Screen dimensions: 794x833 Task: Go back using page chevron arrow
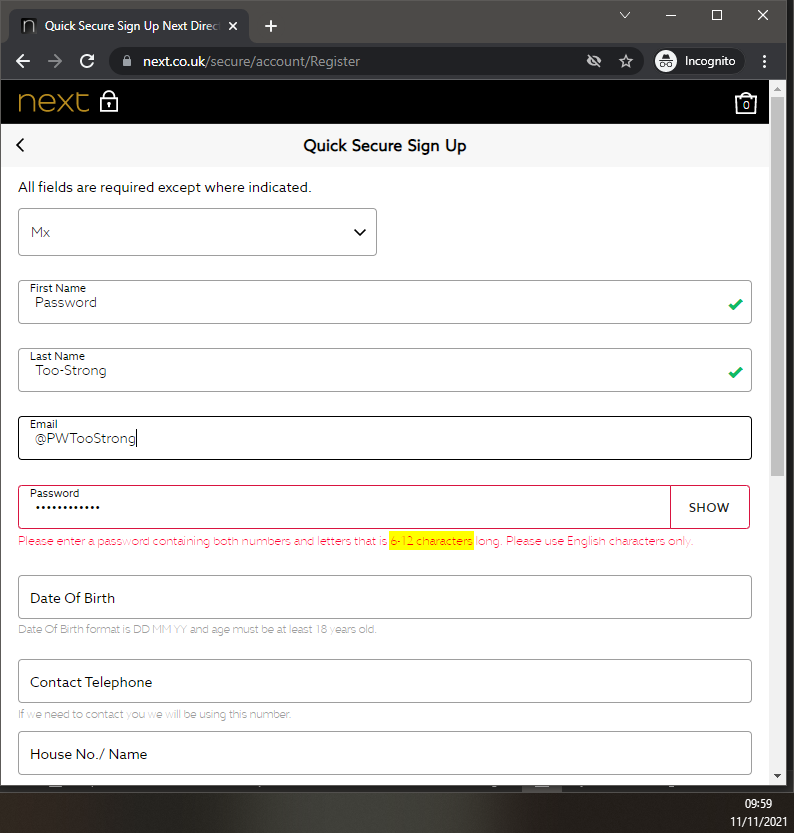[x=20, y=145]
